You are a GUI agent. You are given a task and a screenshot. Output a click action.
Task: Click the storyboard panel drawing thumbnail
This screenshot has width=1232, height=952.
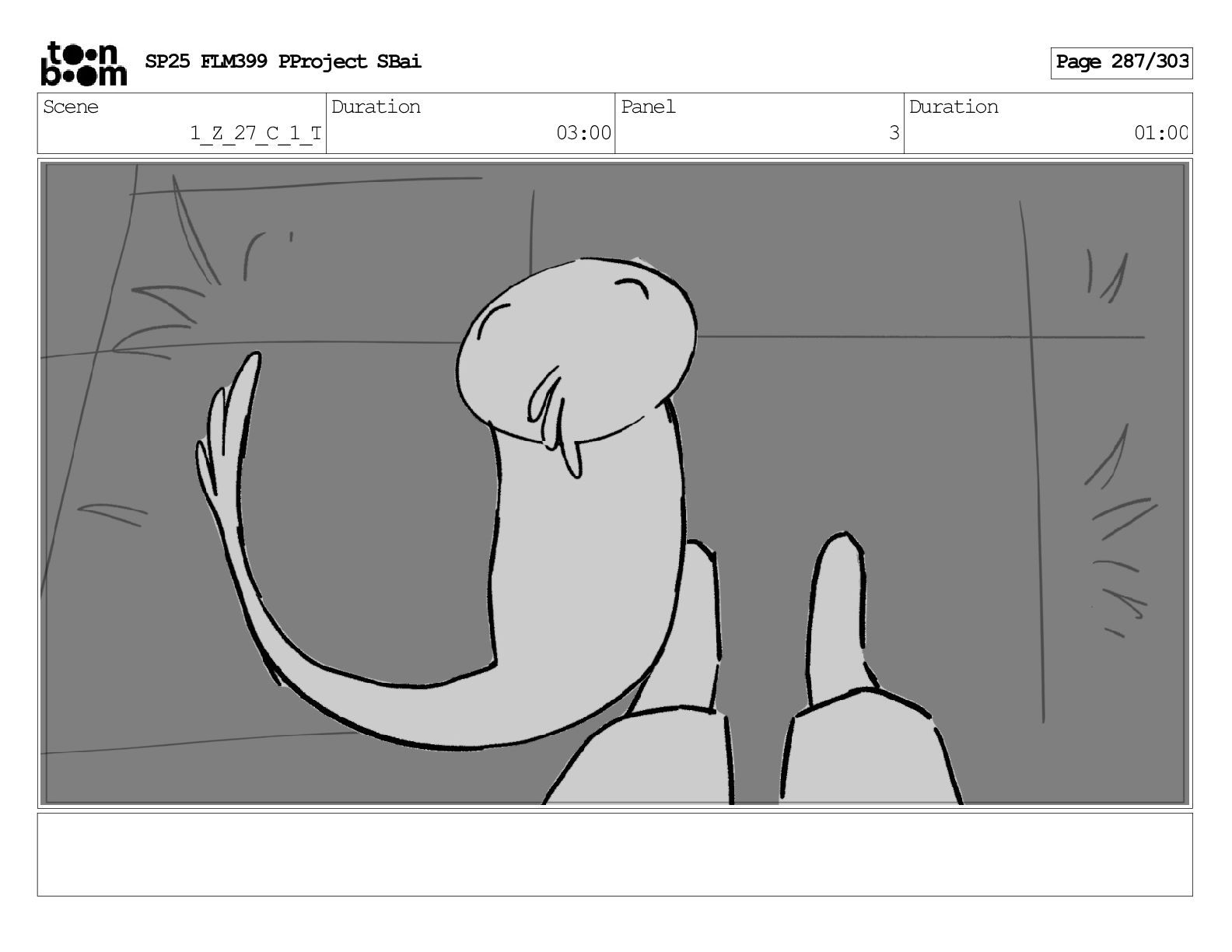(614, 483)
